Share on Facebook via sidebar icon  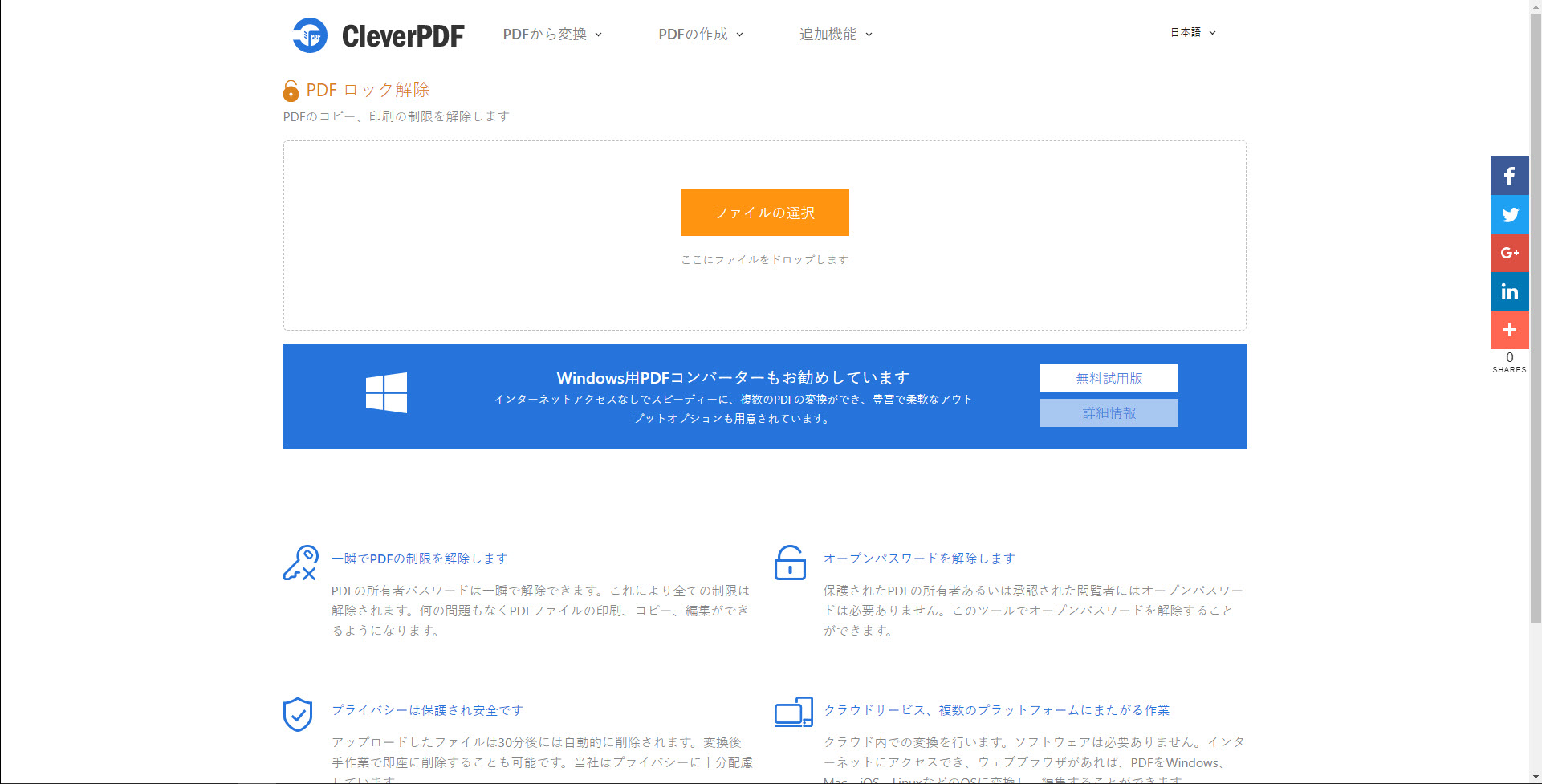coord(1509,176)
